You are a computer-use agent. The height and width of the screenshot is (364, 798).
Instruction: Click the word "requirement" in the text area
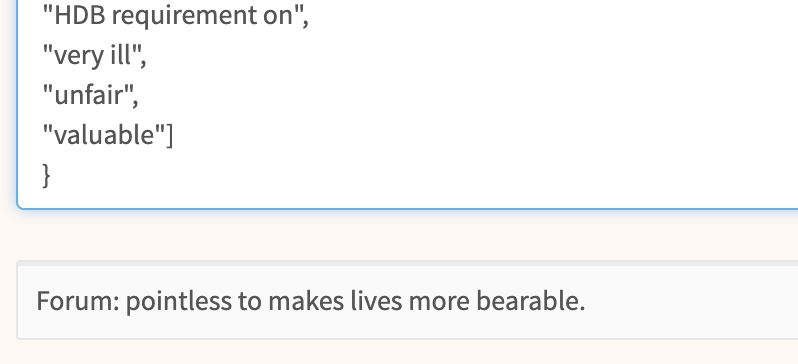point(184,17)
